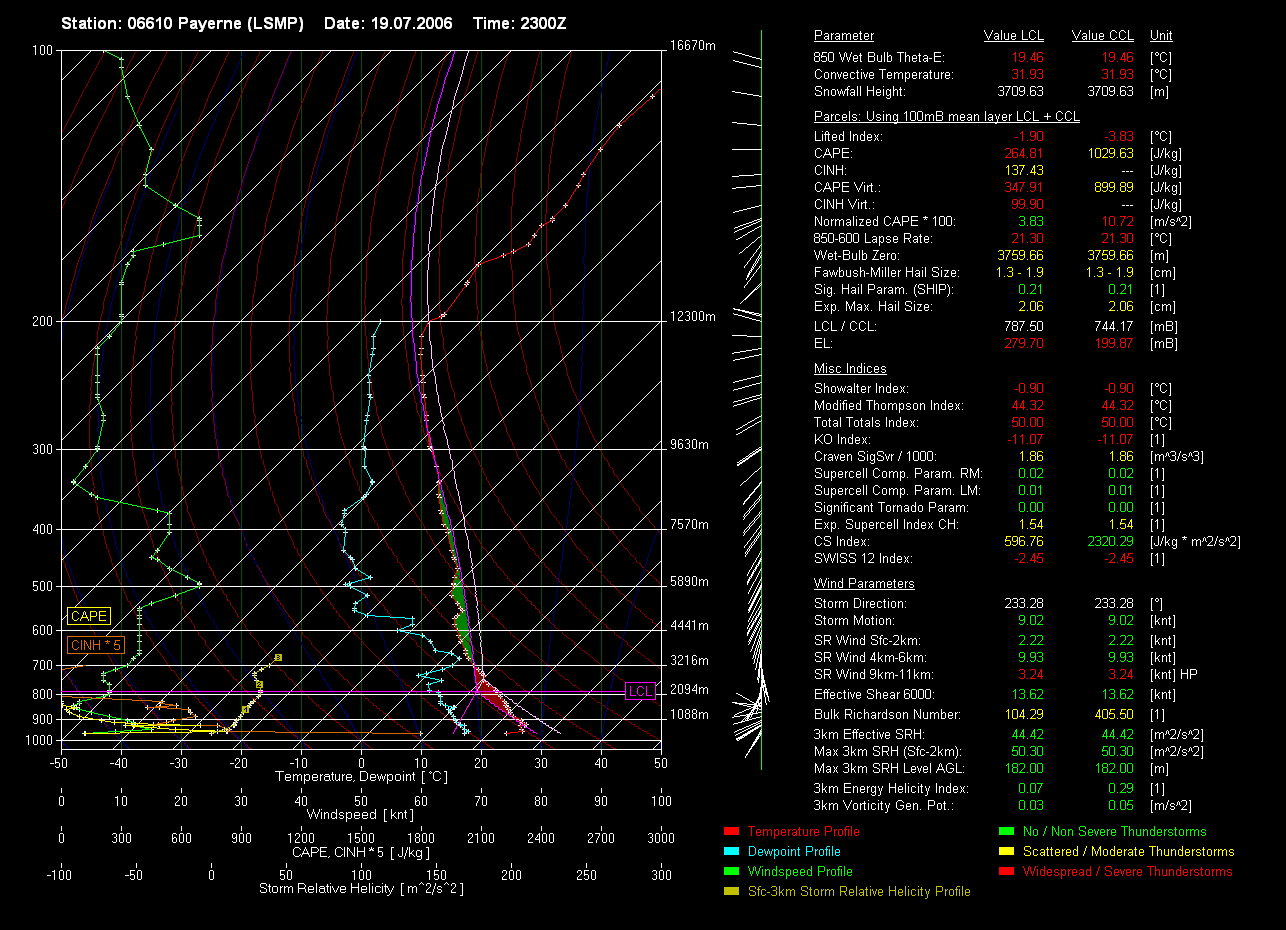Click the green No / Non Severe Thunderstorms swatch
This screenshot has height=930, width=1286.
[1006, 831]
